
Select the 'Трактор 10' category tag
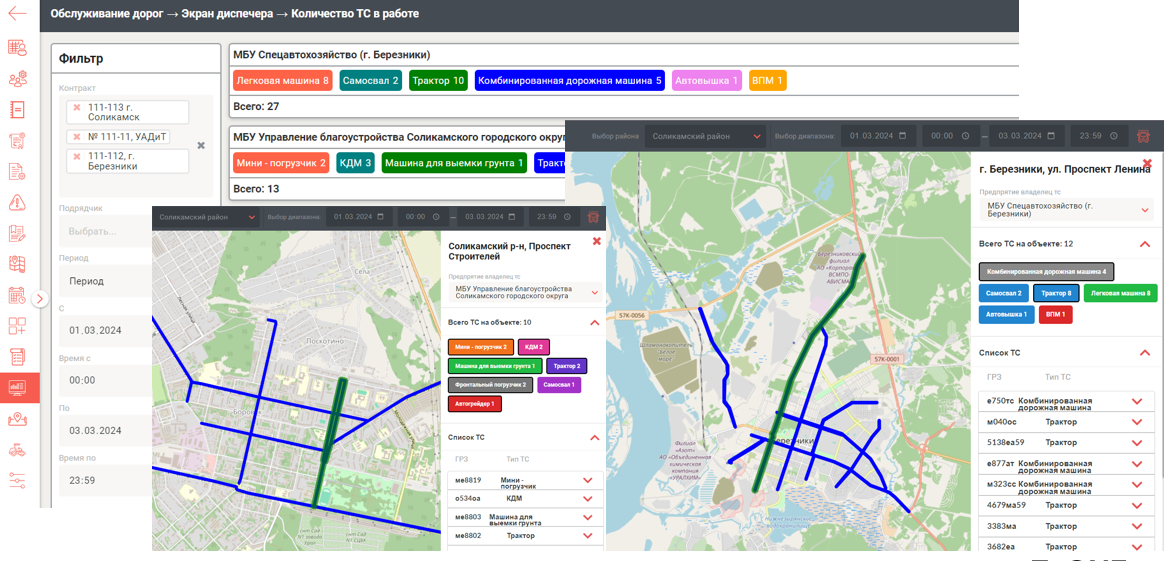pyautogui.click(x=437, y=81)
